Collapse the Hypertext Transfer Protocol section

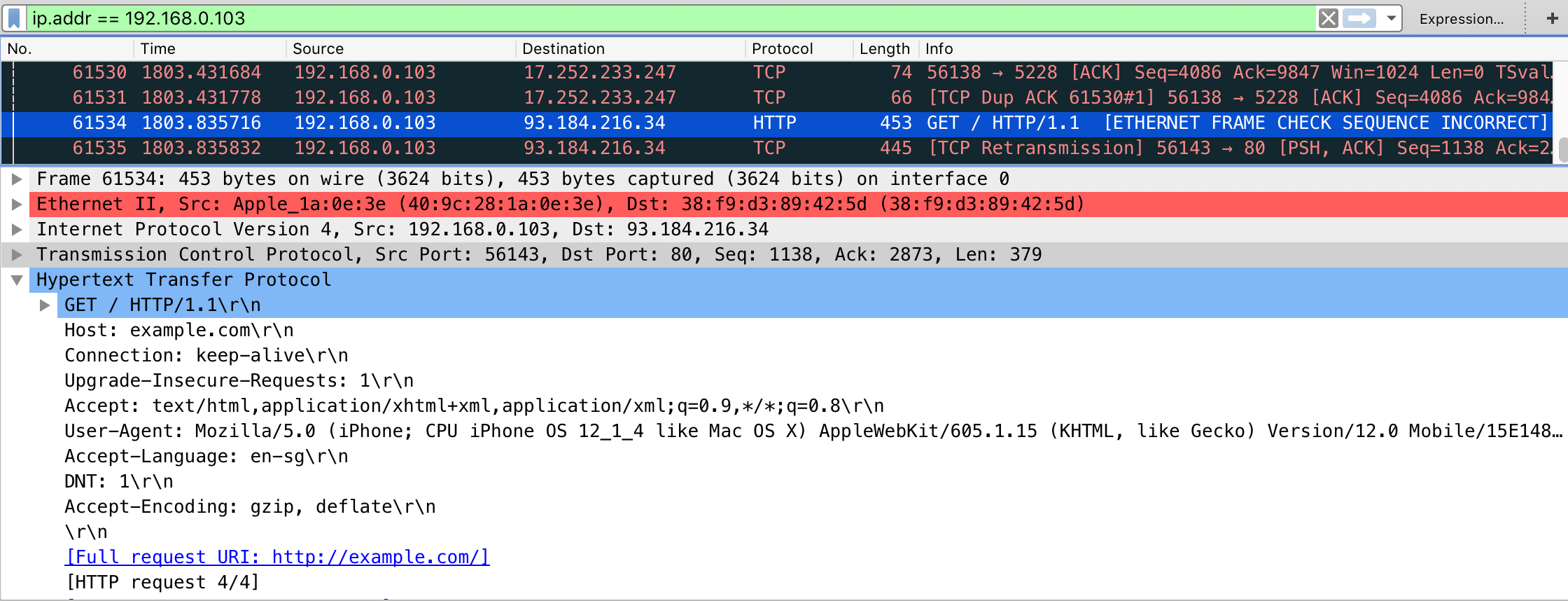click(17, 280)
